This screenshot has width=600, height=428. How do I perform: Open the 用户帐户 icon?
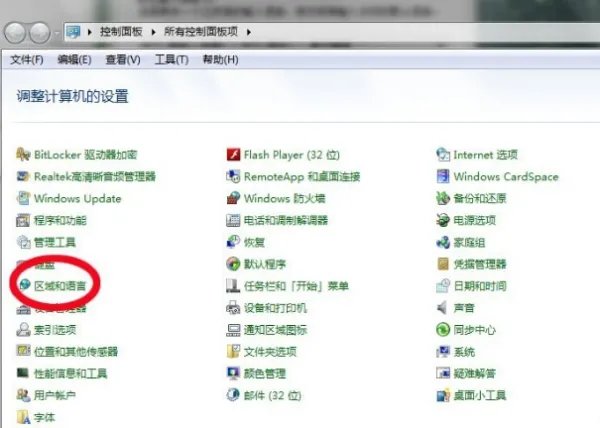pos(23,395)
